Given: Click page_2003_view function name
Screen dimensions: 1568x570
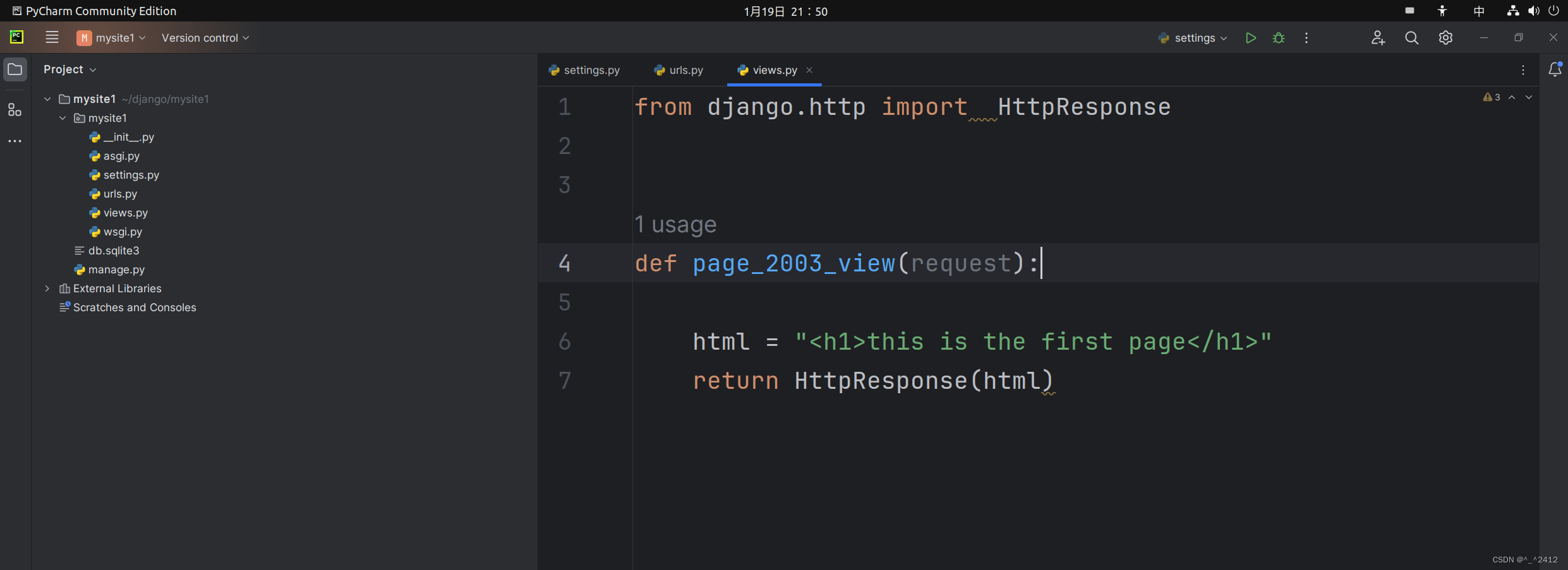Looking at the screenshot, I should point(794,263).
